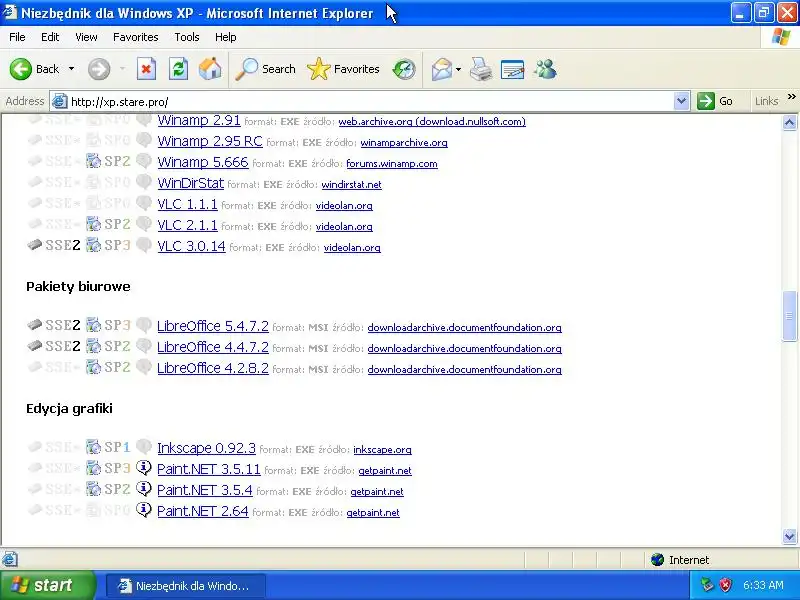800x600 pixels.
Task: Click the 6:33 AM clock
Action: pyautogui.click(x=763, y=585)
